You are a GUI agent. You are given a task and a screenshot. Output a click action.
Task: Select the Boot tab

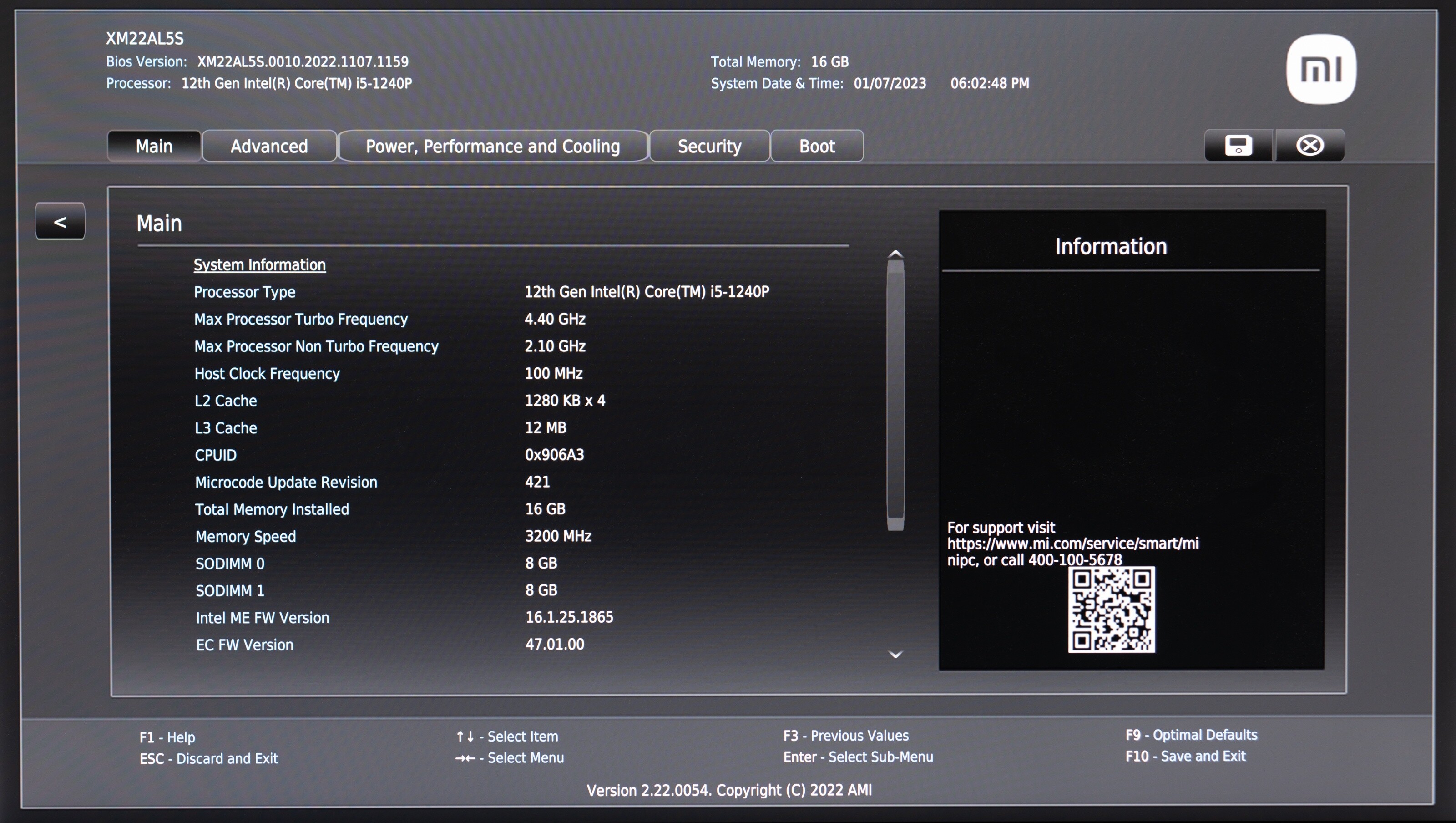tap(817, 147)
